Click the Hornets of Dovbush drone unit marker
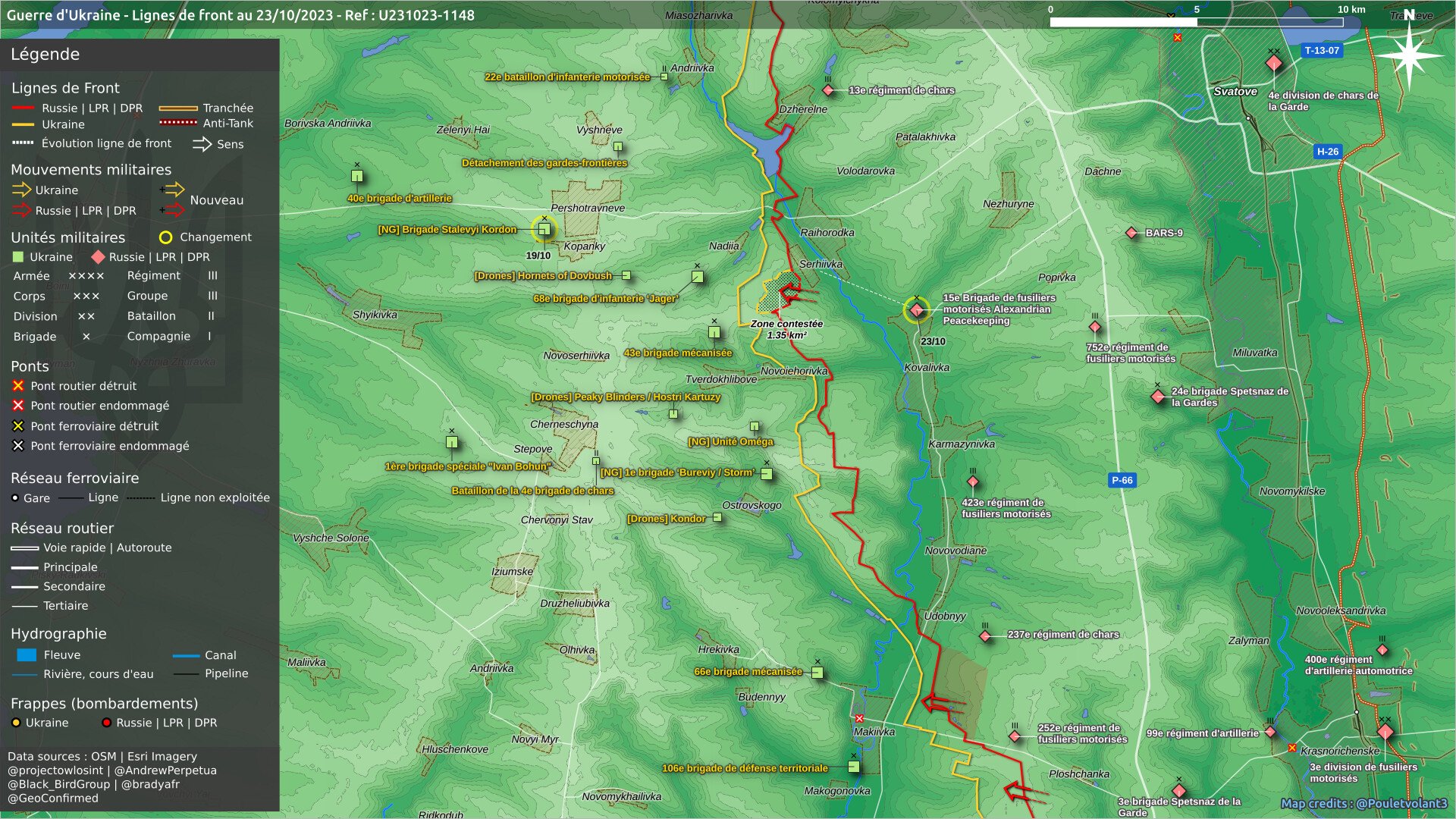The image size is (1456, 819). [626, 275]
